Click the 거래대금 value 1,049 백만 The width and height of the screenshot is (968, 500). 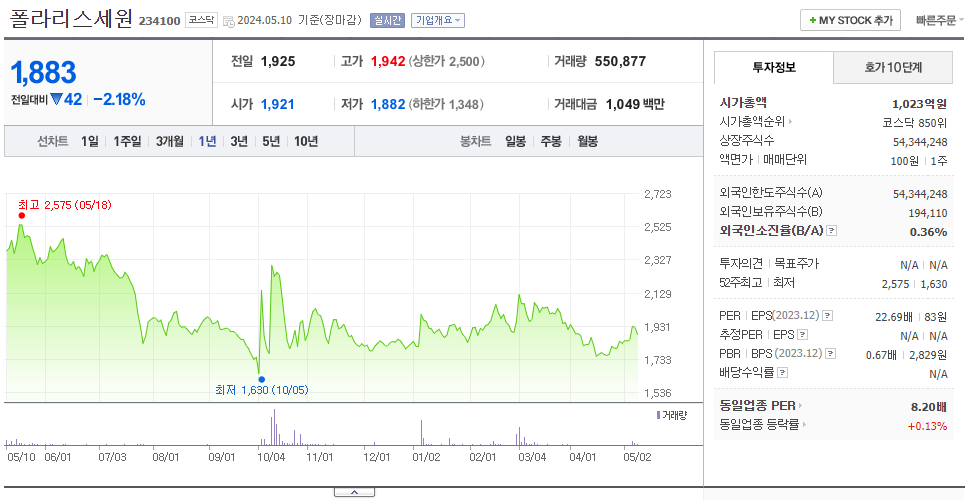tap(635, 104)
